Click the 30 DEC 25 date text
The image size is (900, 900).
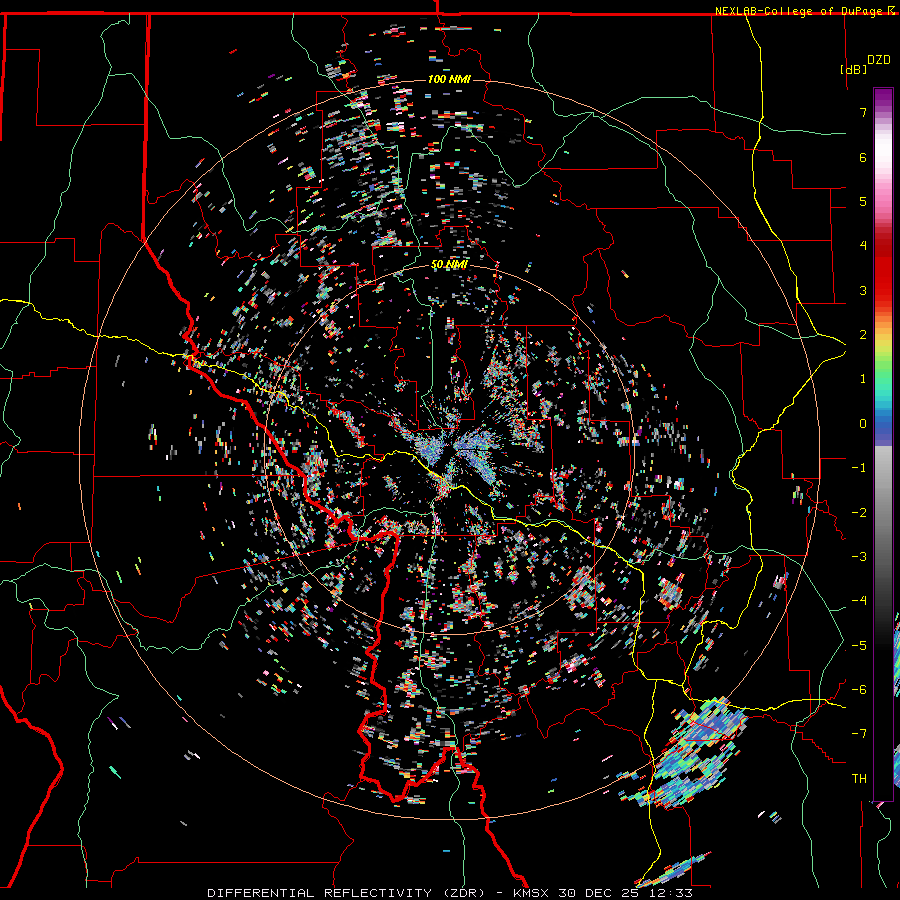pyautogui.click(x=599, y=893)
